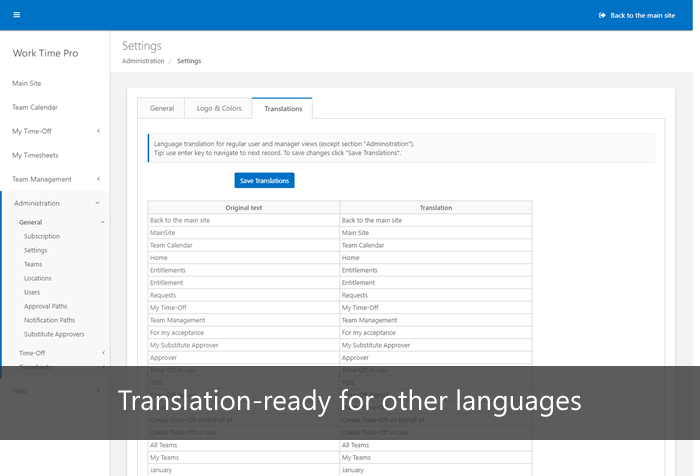Switch to the Logo & Colors tab
This screenshot has height=476, width=700.
click(x=218, y=108)
